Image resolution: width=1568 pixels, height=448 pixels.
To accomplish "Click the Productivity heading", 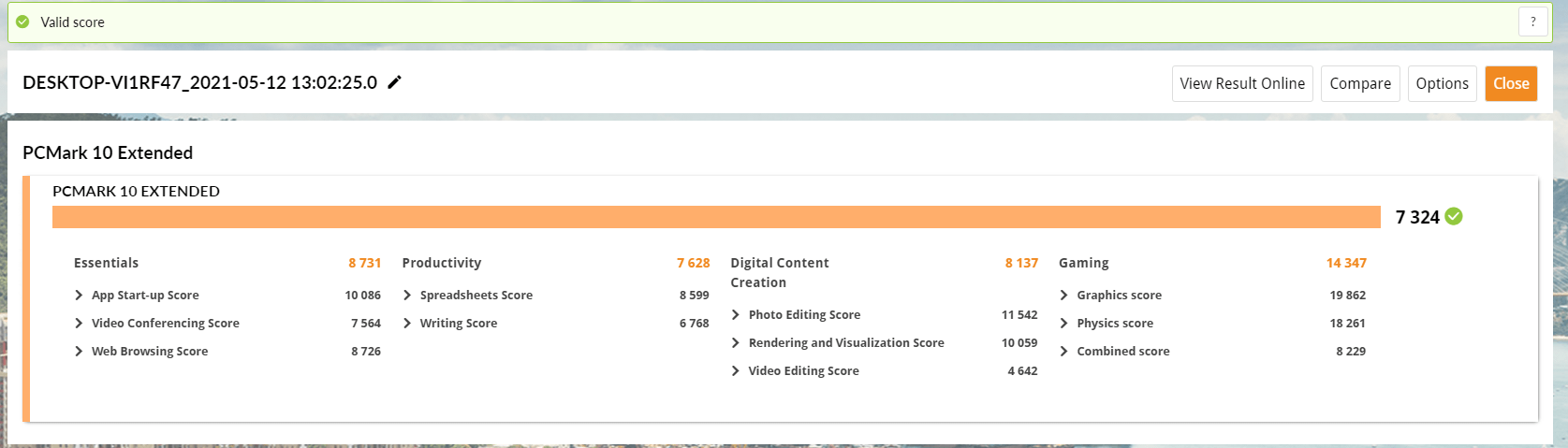I will click(442, 263).
